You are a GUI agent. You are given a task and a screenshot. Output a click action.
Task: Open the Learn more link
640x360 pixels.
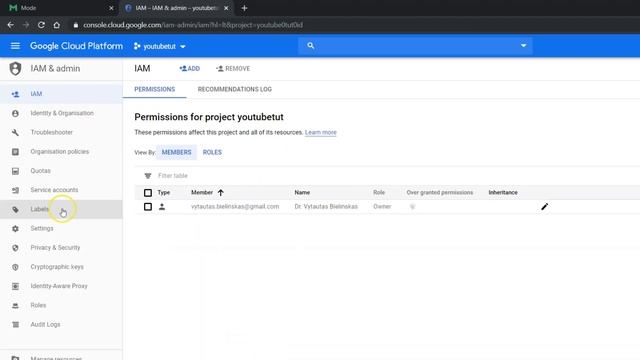coord(321,133)
